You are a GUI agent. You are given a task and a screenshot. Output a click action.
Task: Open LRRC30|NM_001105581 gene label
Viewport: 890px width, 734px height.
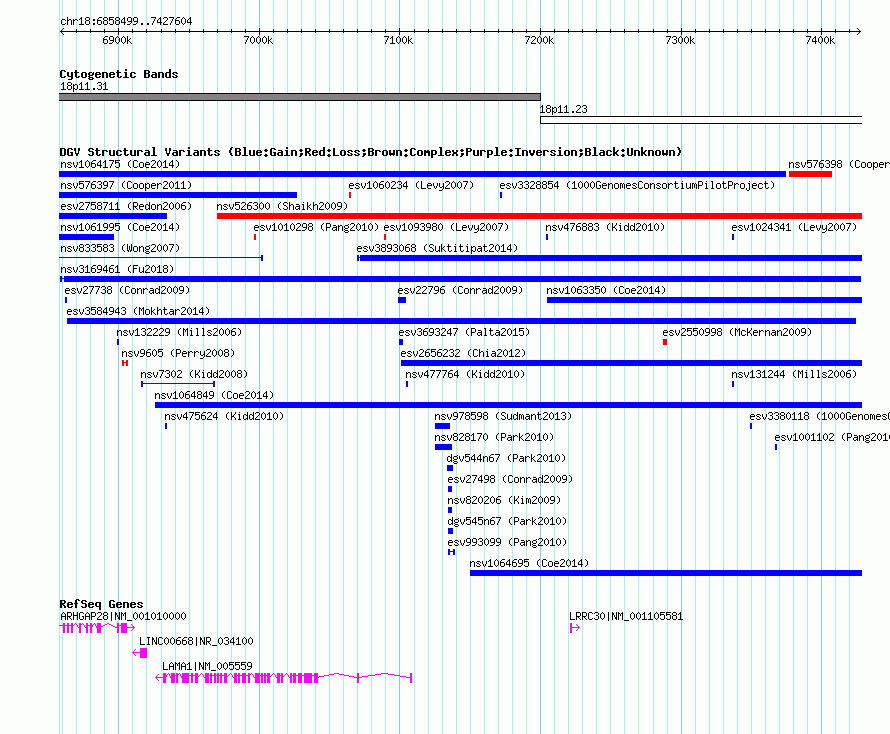click(626, 616)
